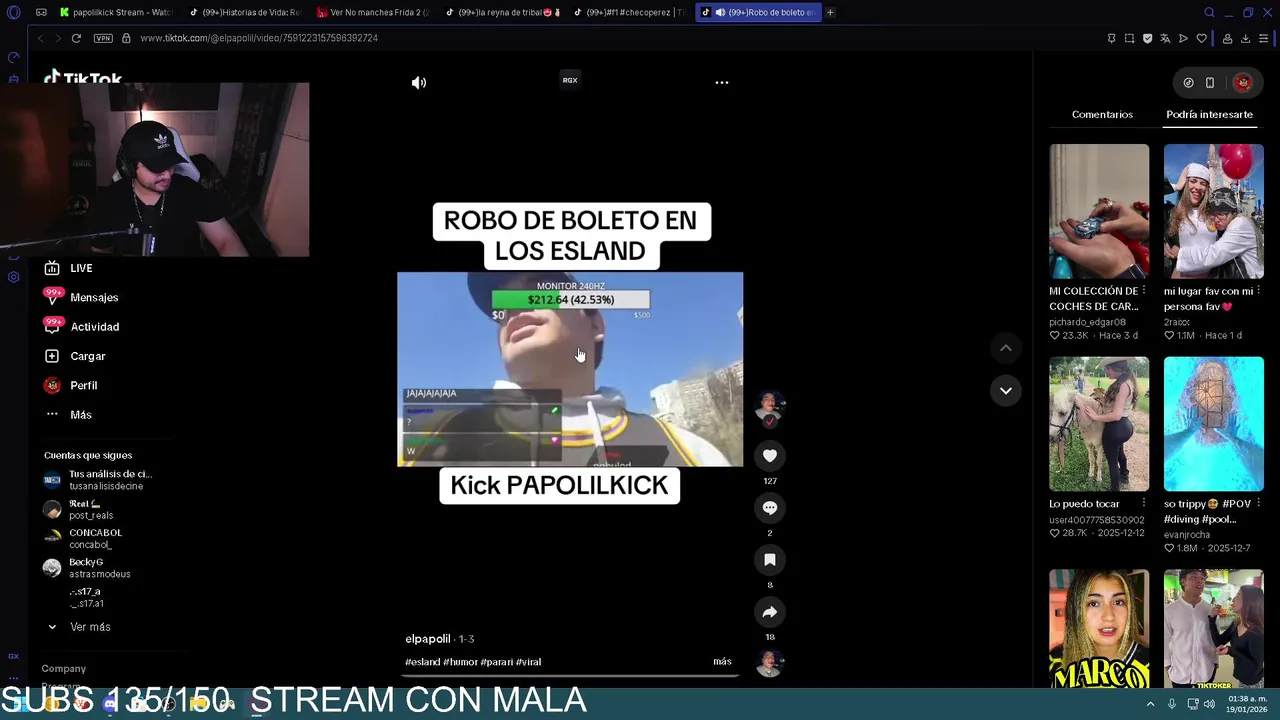
Task: Switch to papolilkick Stream browser tab
Action: (x=115, y=12)
